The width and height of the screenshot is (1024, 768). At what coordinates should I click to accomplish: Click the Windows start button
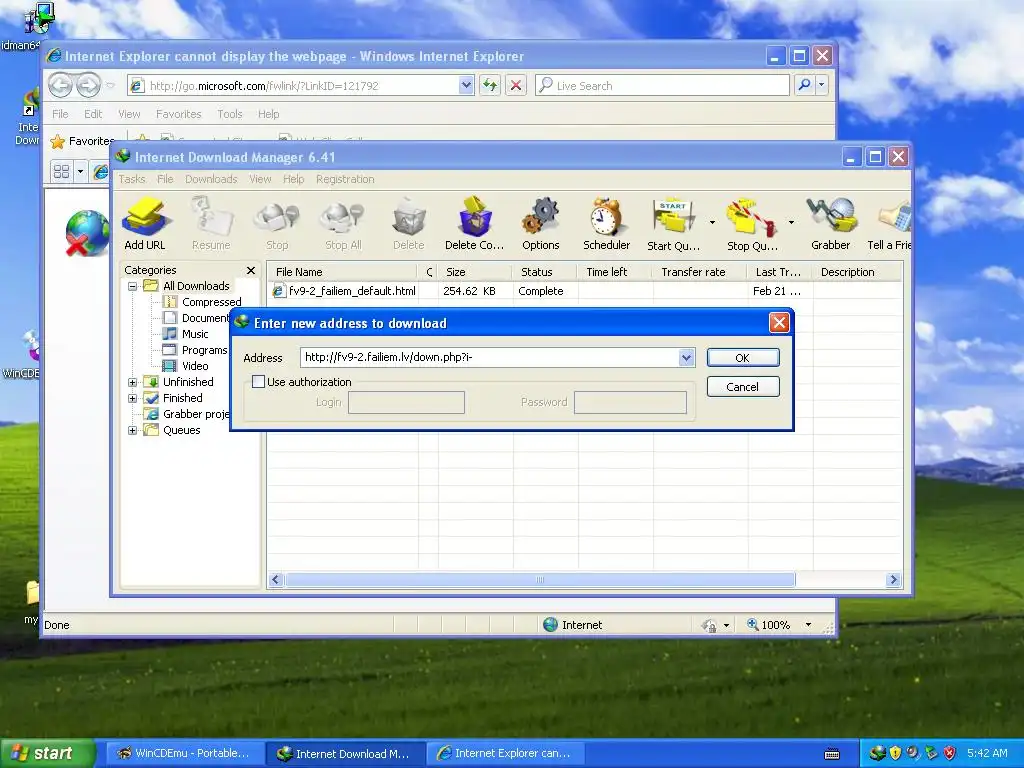46,754
